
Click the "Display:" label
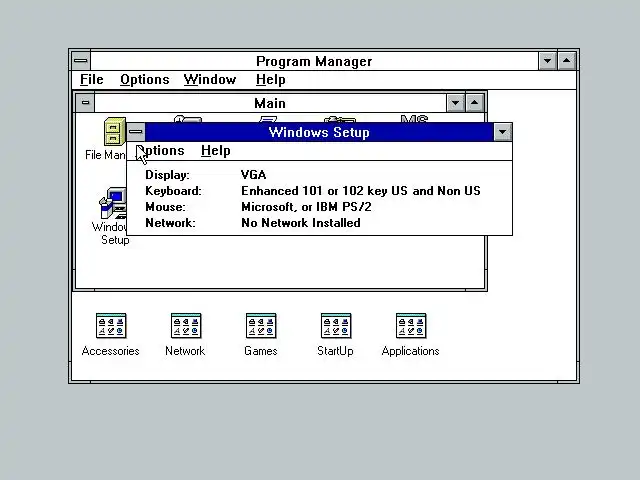[167, 175]
